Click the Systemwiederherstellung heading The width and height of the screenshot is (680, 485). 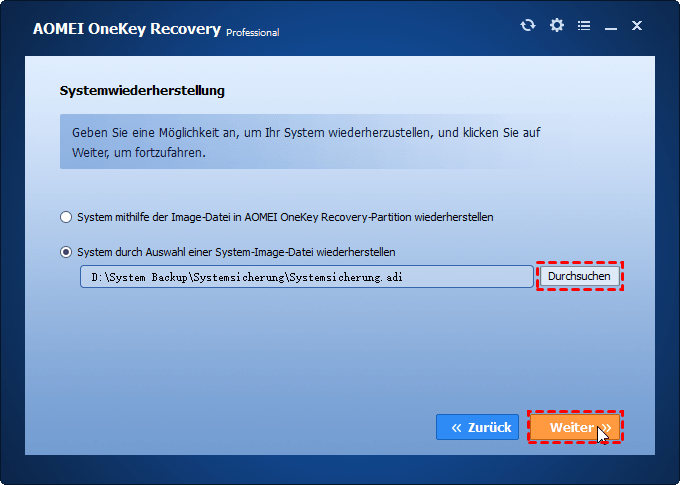[142, 91]
